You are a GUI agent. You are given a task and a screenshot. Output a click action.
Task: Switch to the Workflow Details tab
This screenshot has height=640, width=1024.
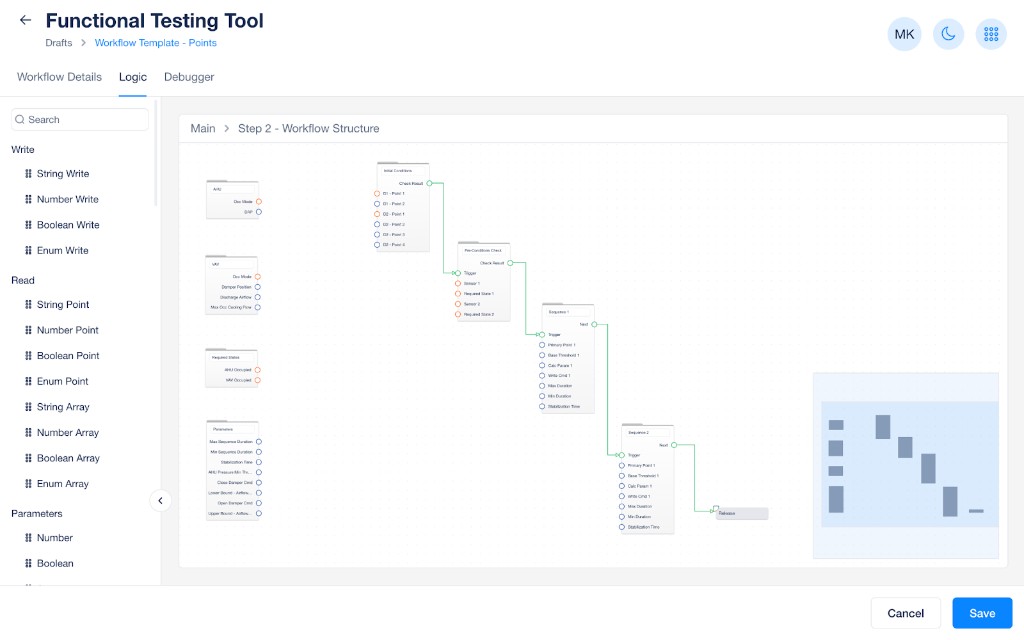(x=59, y=76)
